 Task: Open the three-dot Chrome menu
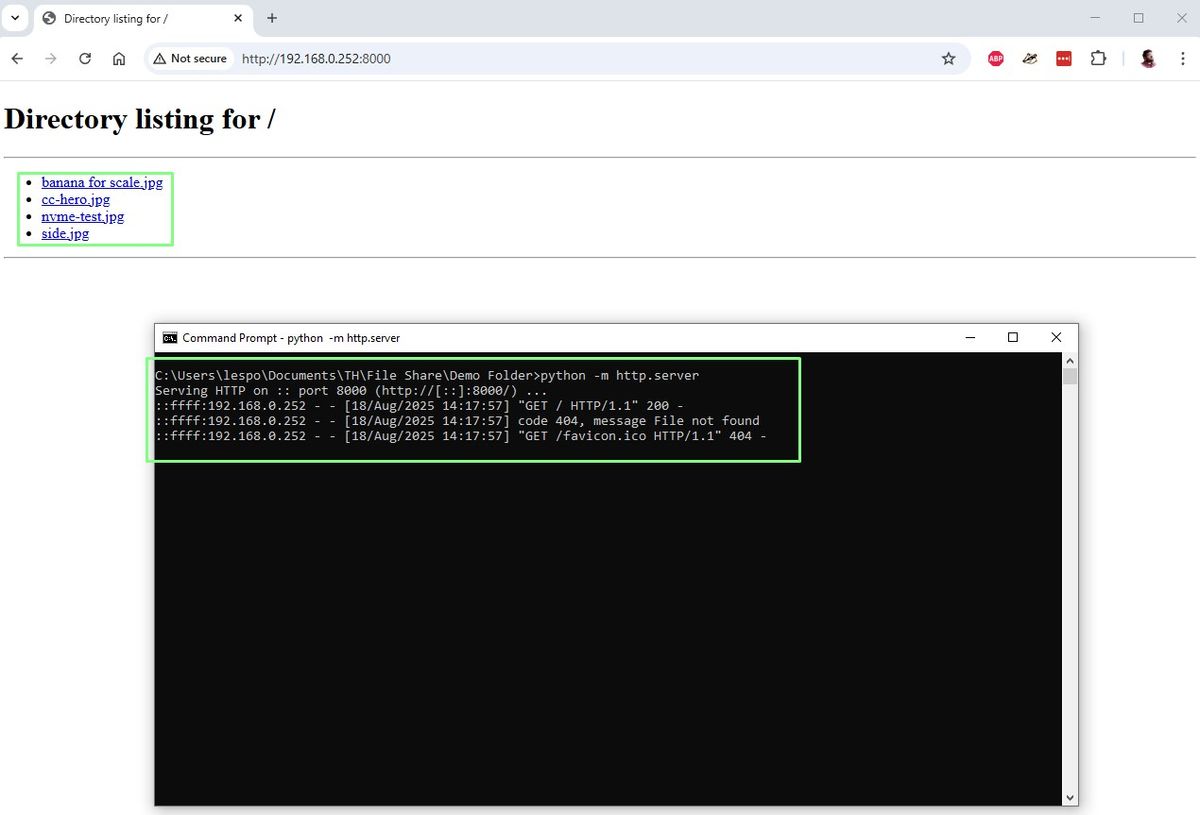click(1183, 59)
